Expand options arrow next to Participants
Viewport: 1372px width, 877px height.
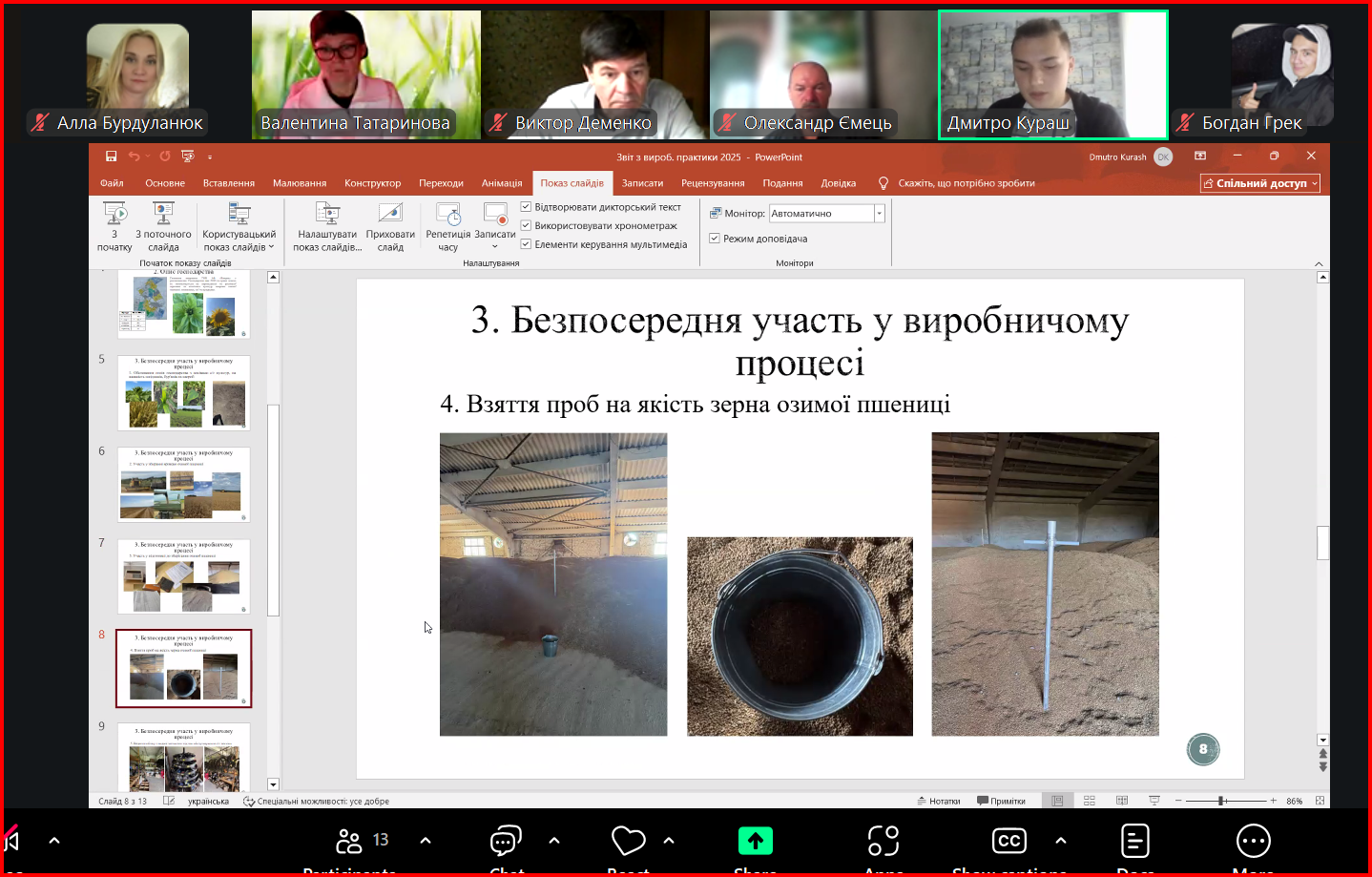[426, 841]
